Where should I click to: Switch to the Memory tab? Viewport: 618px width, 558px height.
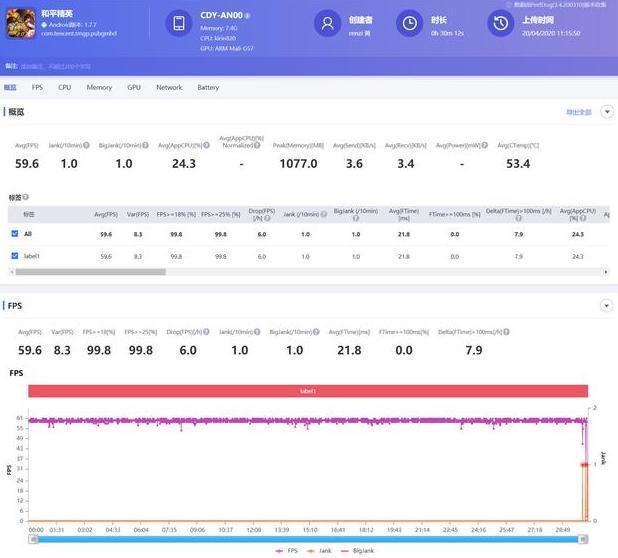[99, 87]
